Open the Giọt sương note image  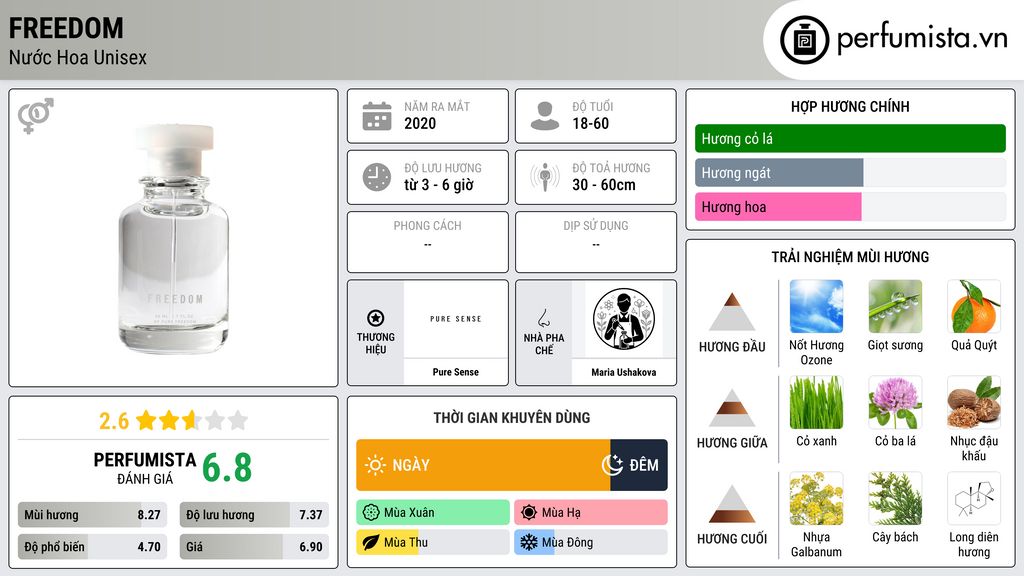point(895,306)
